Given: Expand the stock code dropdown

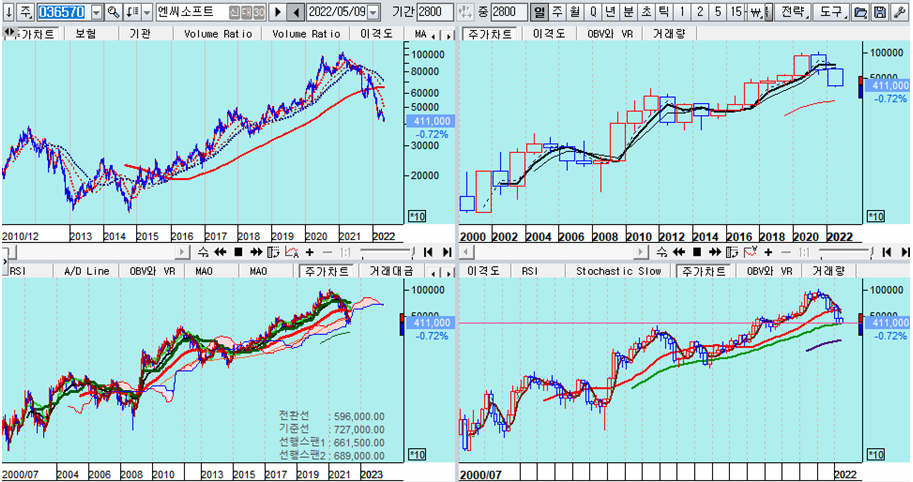Looking at the screenshot, I should [96, 12].
